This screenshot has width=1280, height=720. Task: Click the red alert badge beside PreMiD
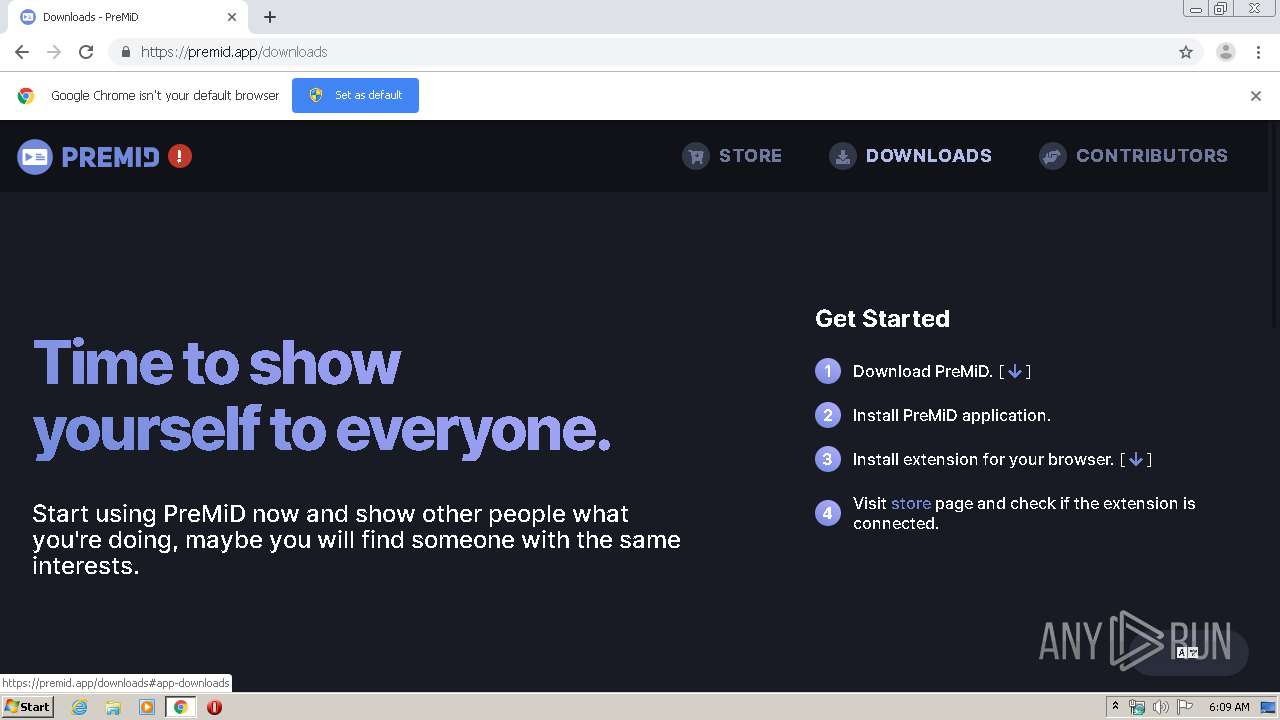click(180, 156)
